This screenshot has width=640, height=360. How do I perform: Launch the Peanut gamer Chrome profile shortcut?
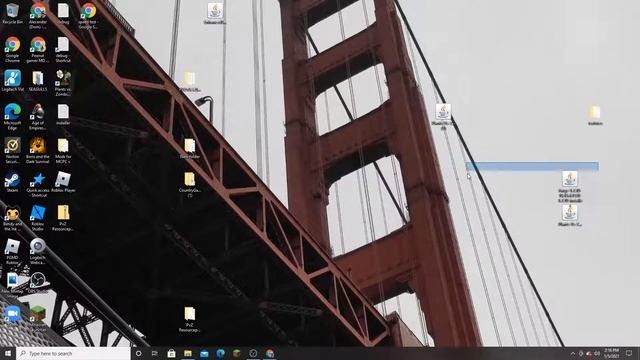click(38, 49)
